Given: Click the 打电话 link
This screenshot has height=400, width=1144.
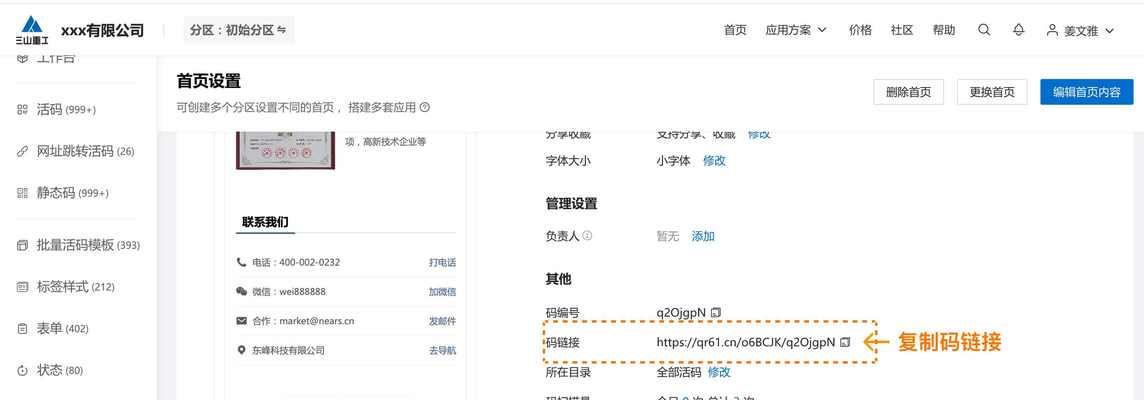Looking at the screenshot, I should (x=442, y=262).
